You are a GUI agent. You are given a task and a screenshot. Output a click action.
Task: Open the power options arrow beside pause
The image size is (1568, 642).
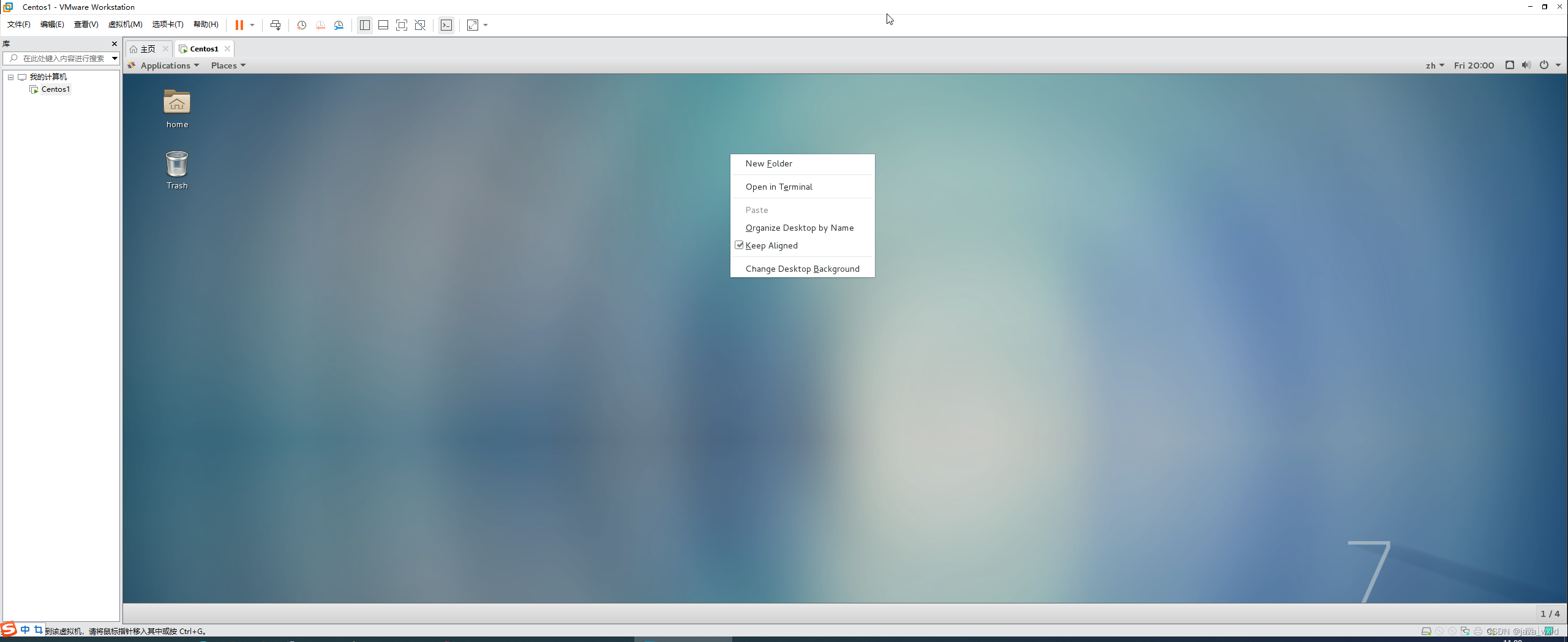coord(252,25)
